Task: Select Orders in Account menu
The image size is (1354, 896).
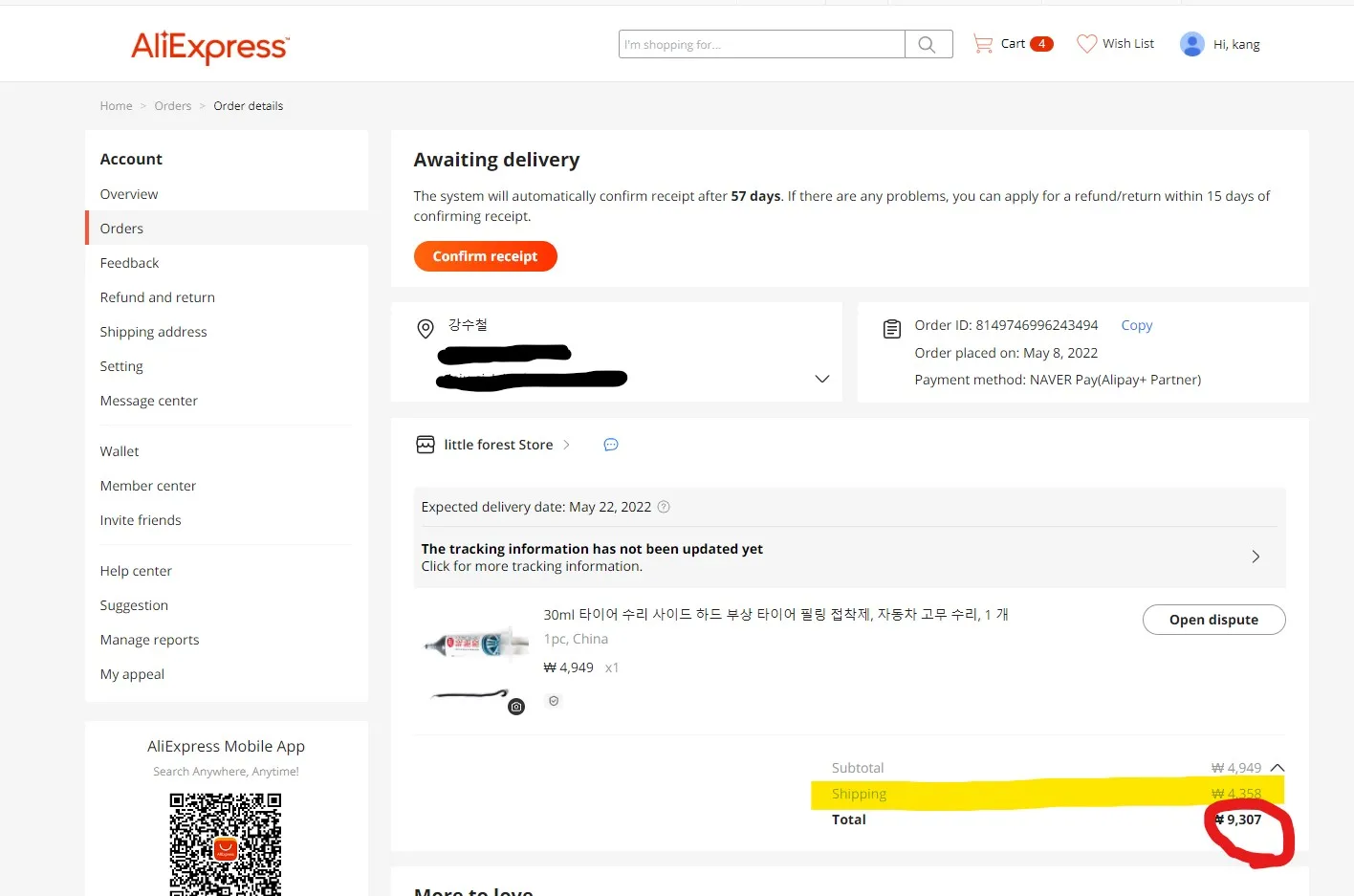Action: coord(121,229)
